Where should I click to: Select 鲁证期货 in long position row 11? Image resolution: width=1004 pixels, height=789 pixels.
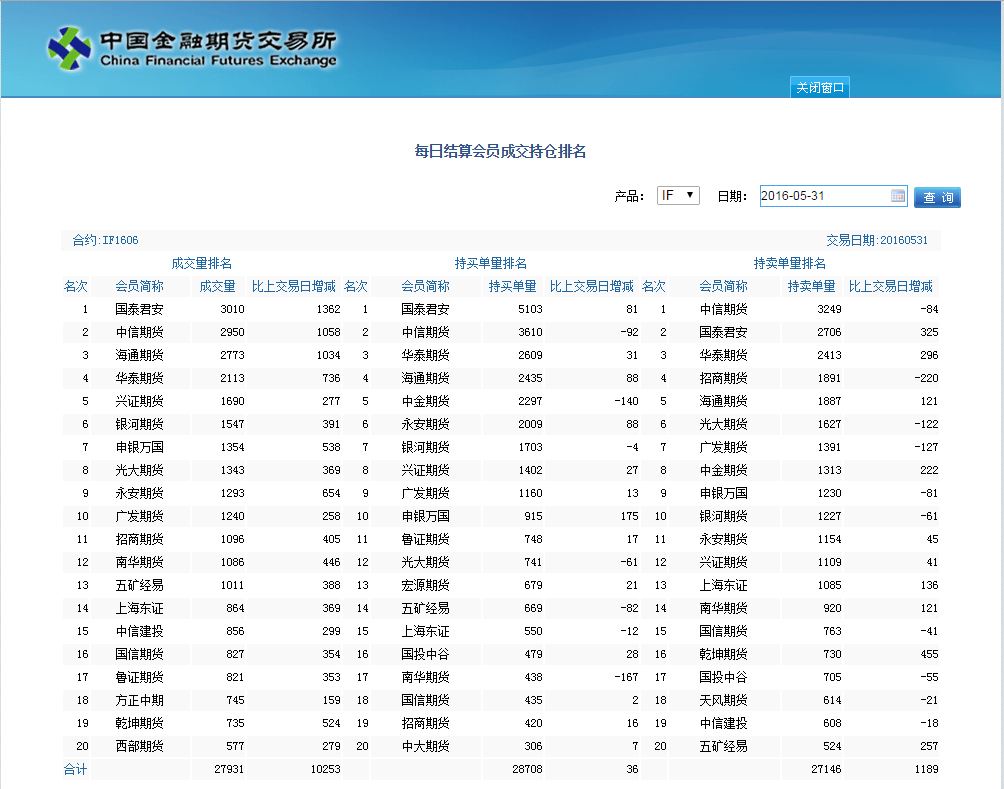[425, 539]
